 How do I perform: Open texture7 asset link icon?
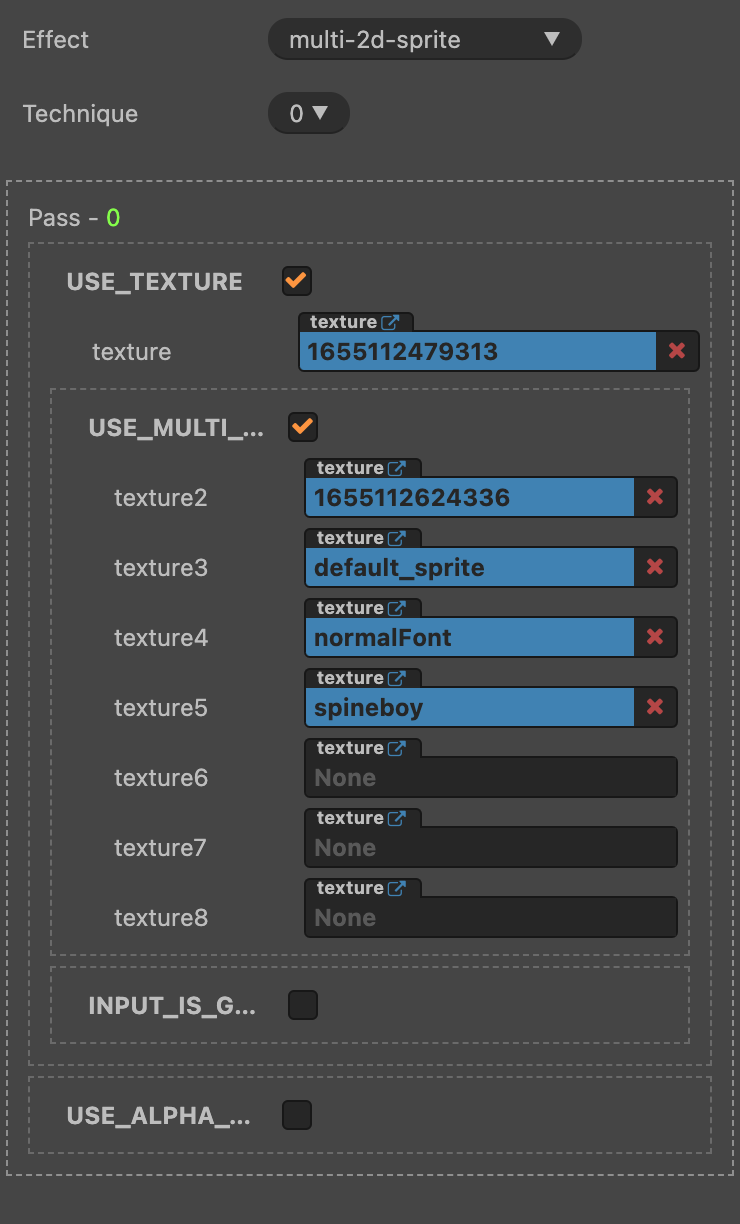click(x=398, y=818)
